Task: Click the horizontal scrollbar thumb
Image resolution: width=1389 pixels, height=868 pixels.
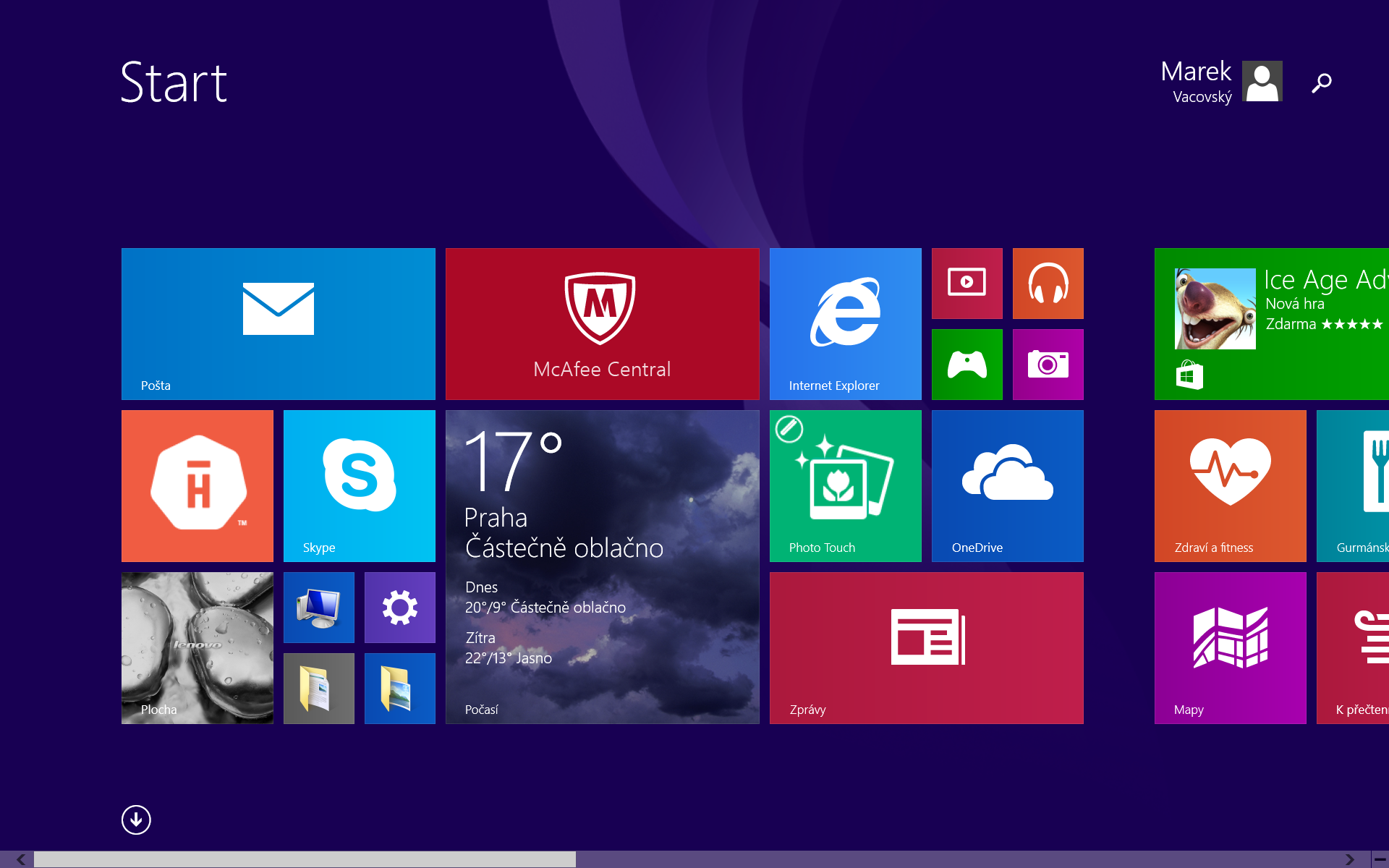Action: (x=305, y=859)
